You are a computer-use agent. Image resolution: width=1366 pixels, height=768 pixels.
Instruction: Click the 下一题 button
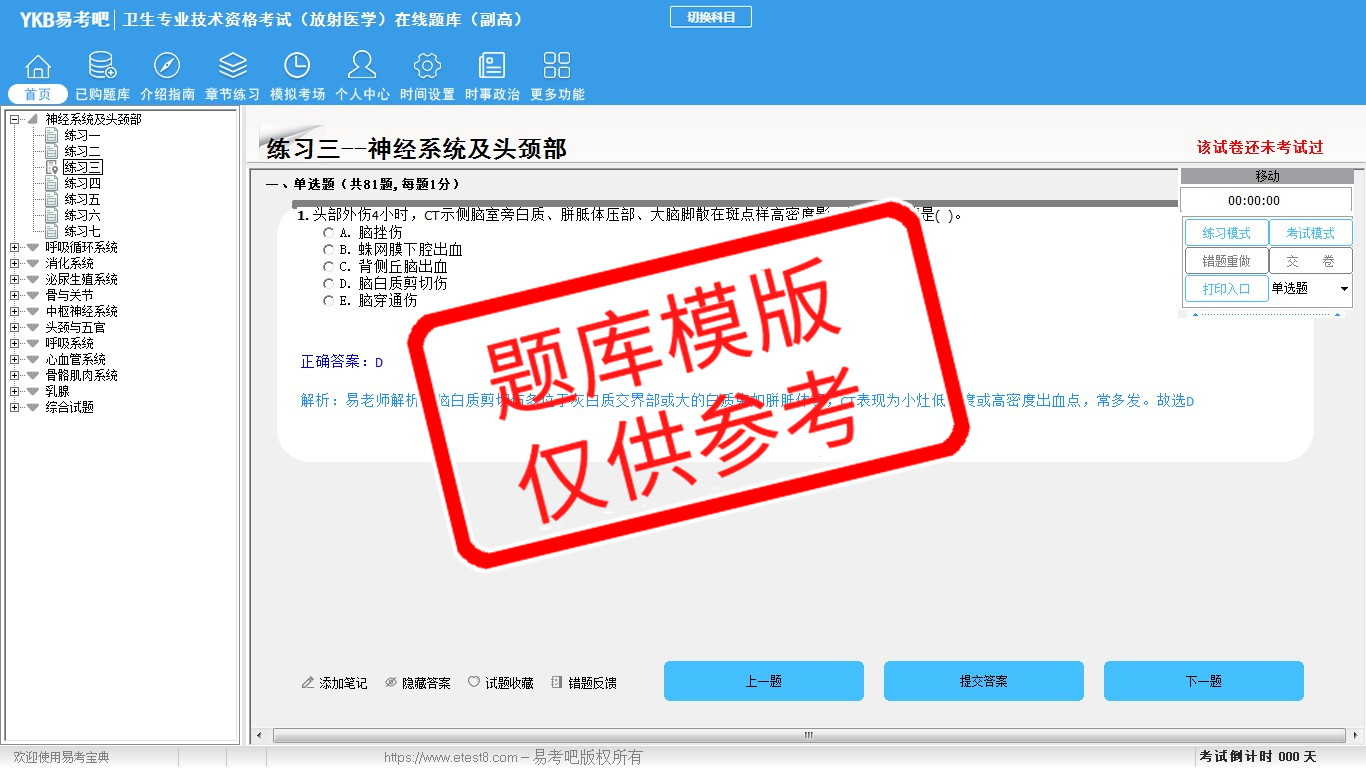click(x=1203, y=681)
